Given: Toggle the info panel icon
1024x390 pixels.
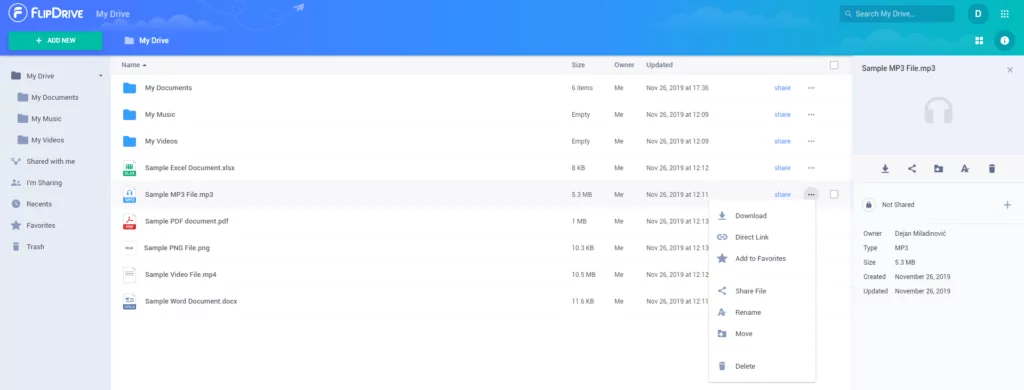Looking at the screenshot, I should [x=1004, y=41].
